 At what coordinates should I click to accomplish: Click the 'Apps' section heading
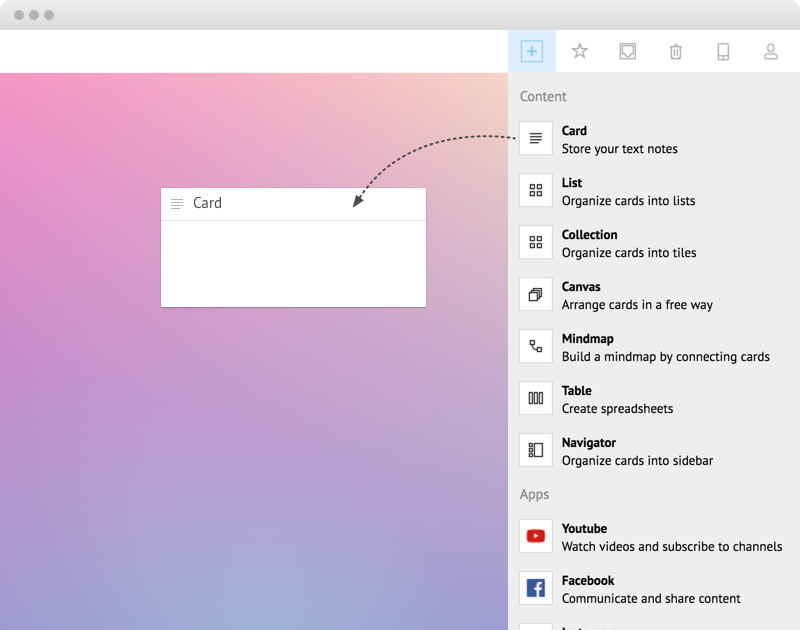tap(534, 495)
